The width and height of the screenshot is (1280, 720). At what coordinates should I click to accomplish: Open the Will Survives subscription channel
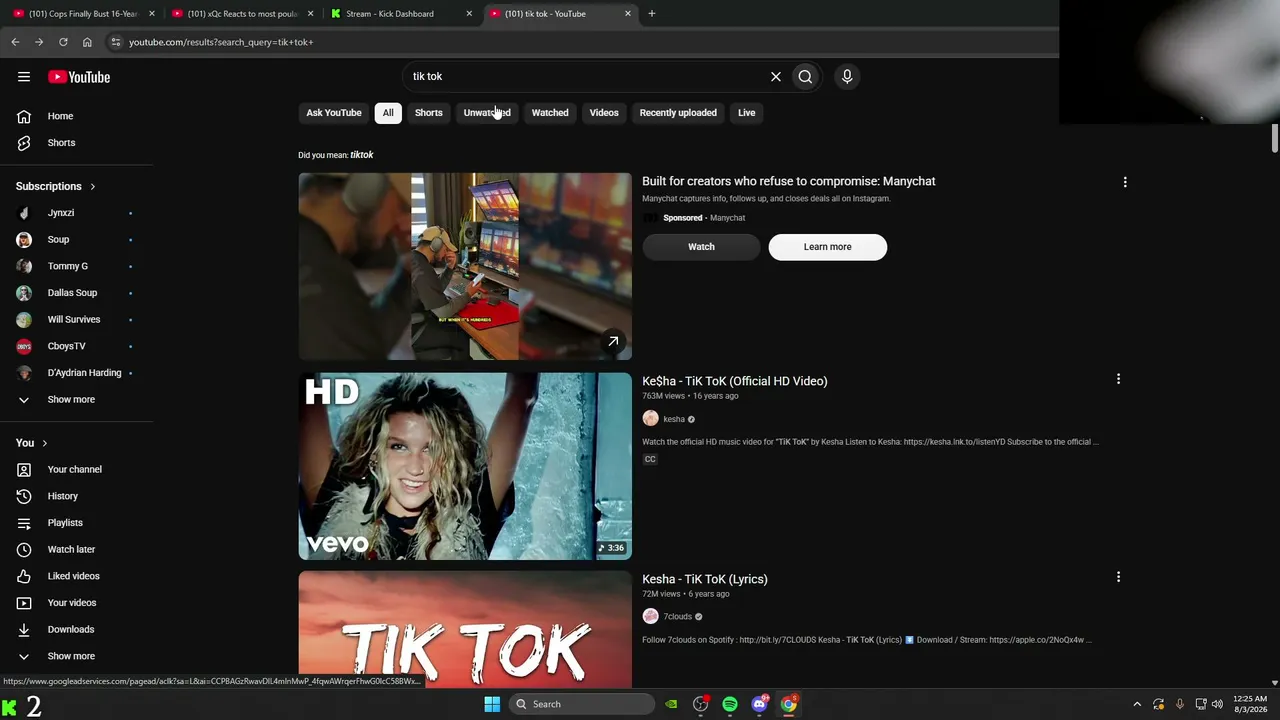(x=76, y=320)
